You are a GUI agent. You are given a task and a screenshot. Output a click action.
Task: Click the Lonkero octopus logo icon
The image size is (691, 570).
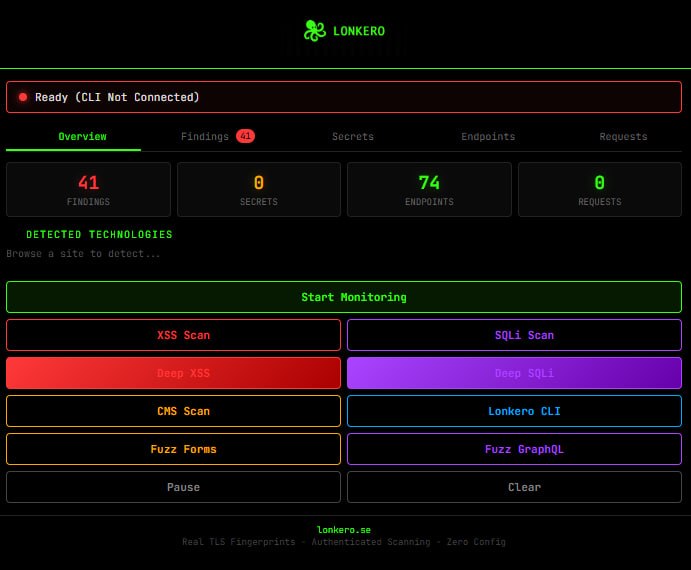click(x=315, y=31)
